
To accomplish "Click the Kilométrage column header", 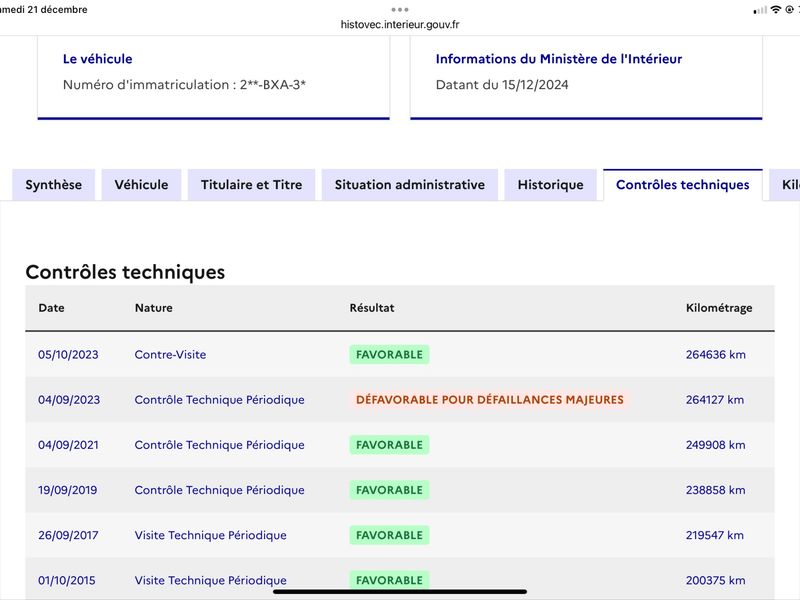I will (x=719, y=308).
